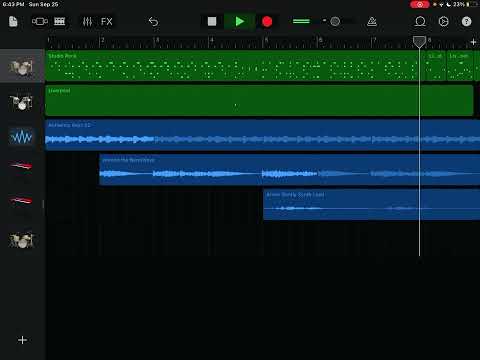Open song Settings button
This screenshot has height=360, width=480.
click(x=443, y=22)
